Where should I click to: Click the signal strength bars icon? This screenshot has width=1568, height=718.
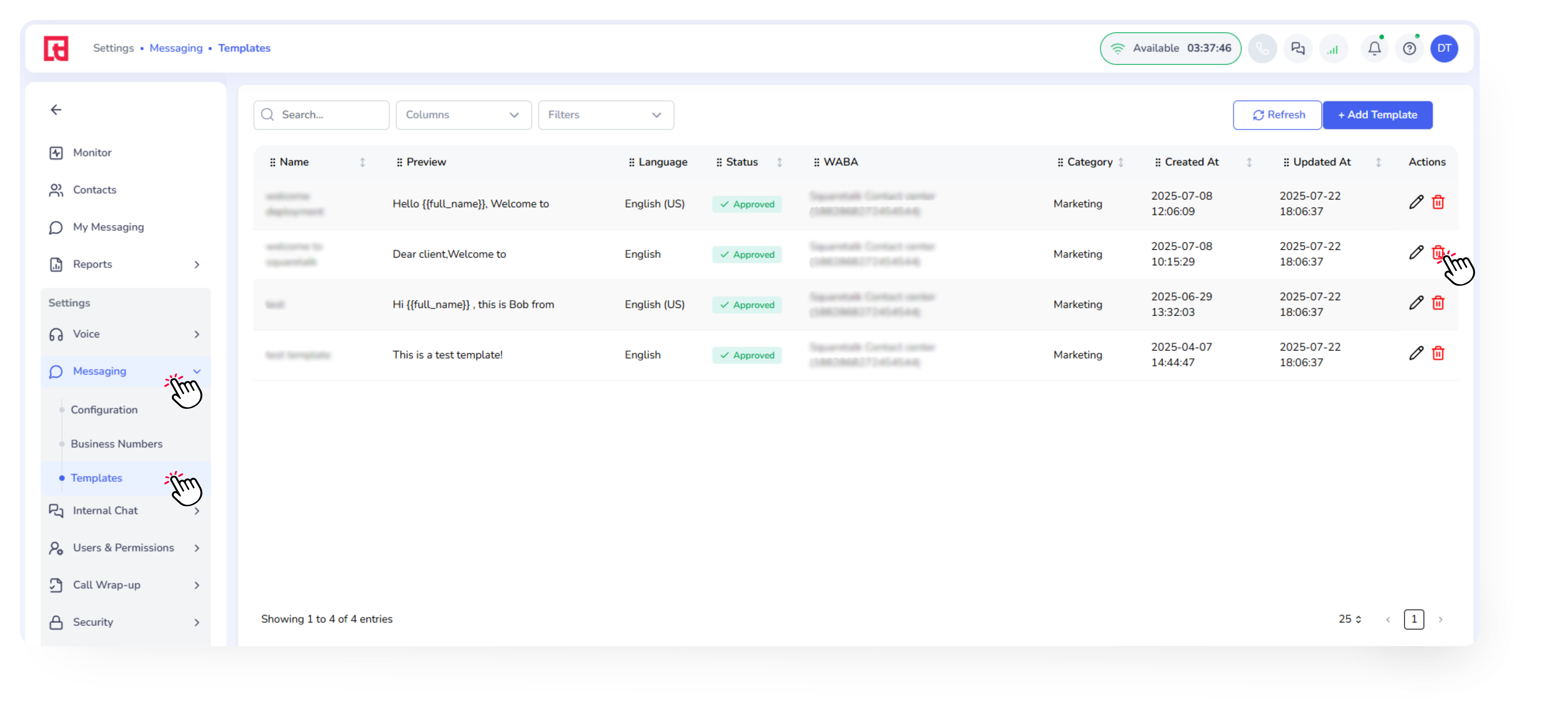(1333, 48)
